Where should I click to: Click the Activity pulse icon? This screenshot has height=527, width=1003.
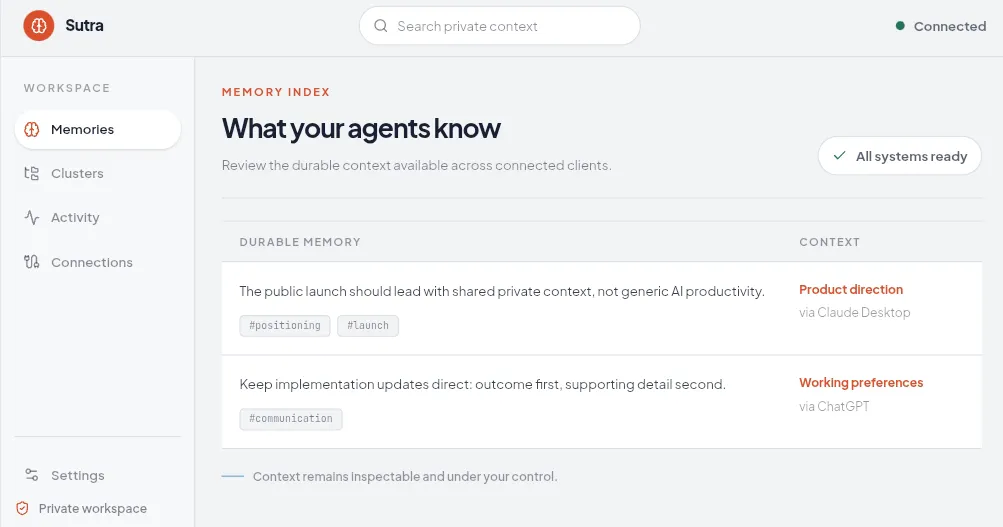coord(32,217)
